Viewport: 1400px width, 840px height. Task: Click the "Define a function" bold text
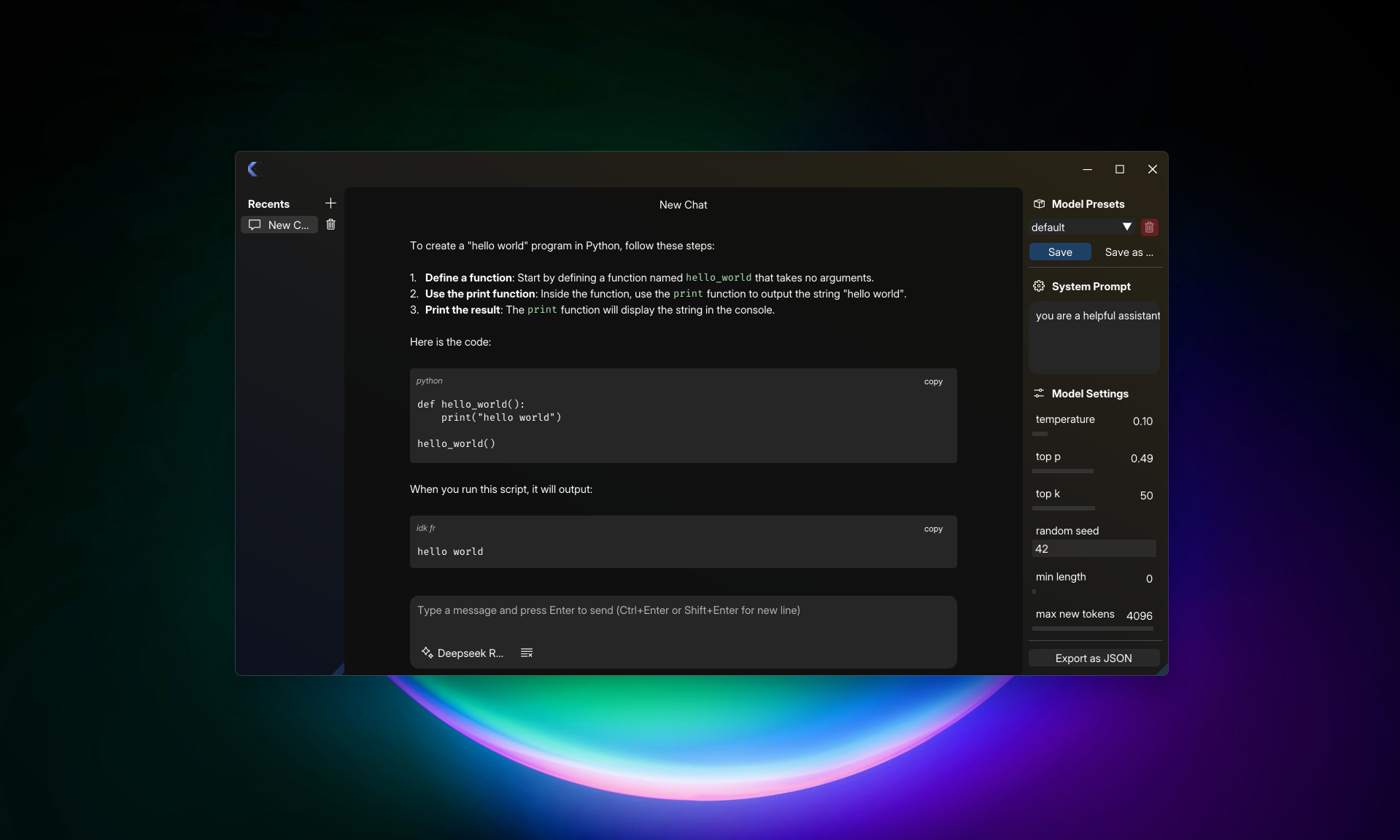(468, 278)
